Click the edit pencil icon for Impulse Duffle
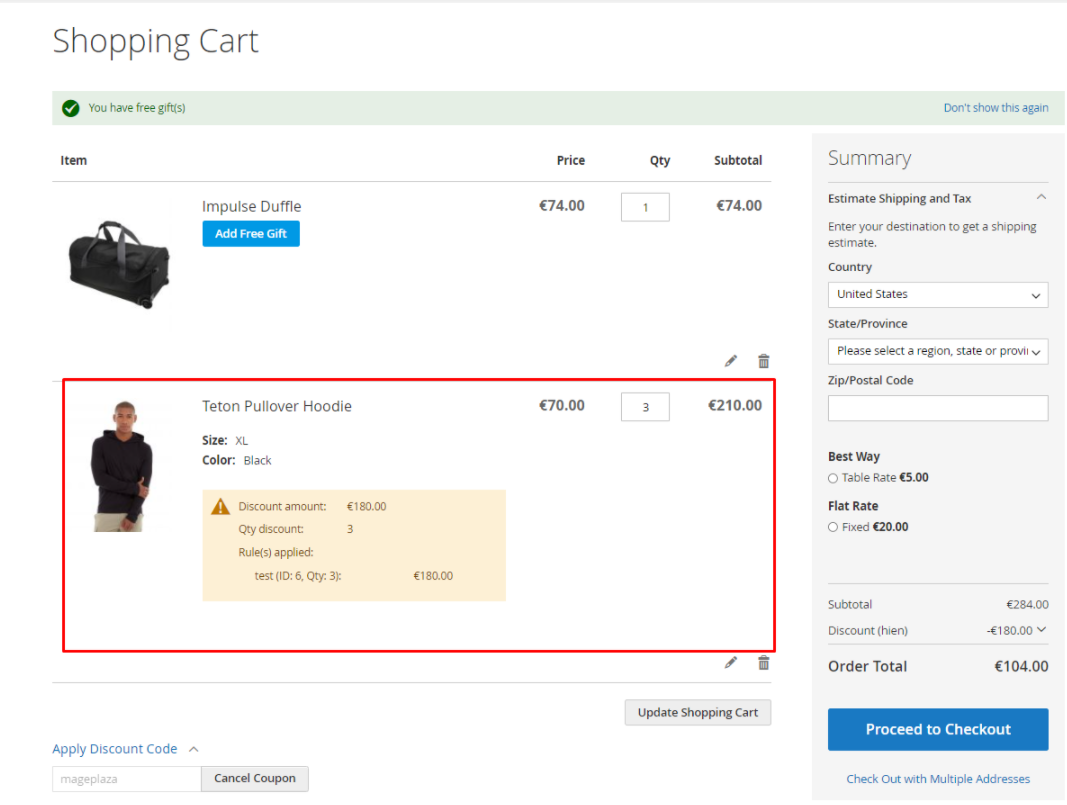Screen dimensions: 1067x805 [x=731, y=361]
